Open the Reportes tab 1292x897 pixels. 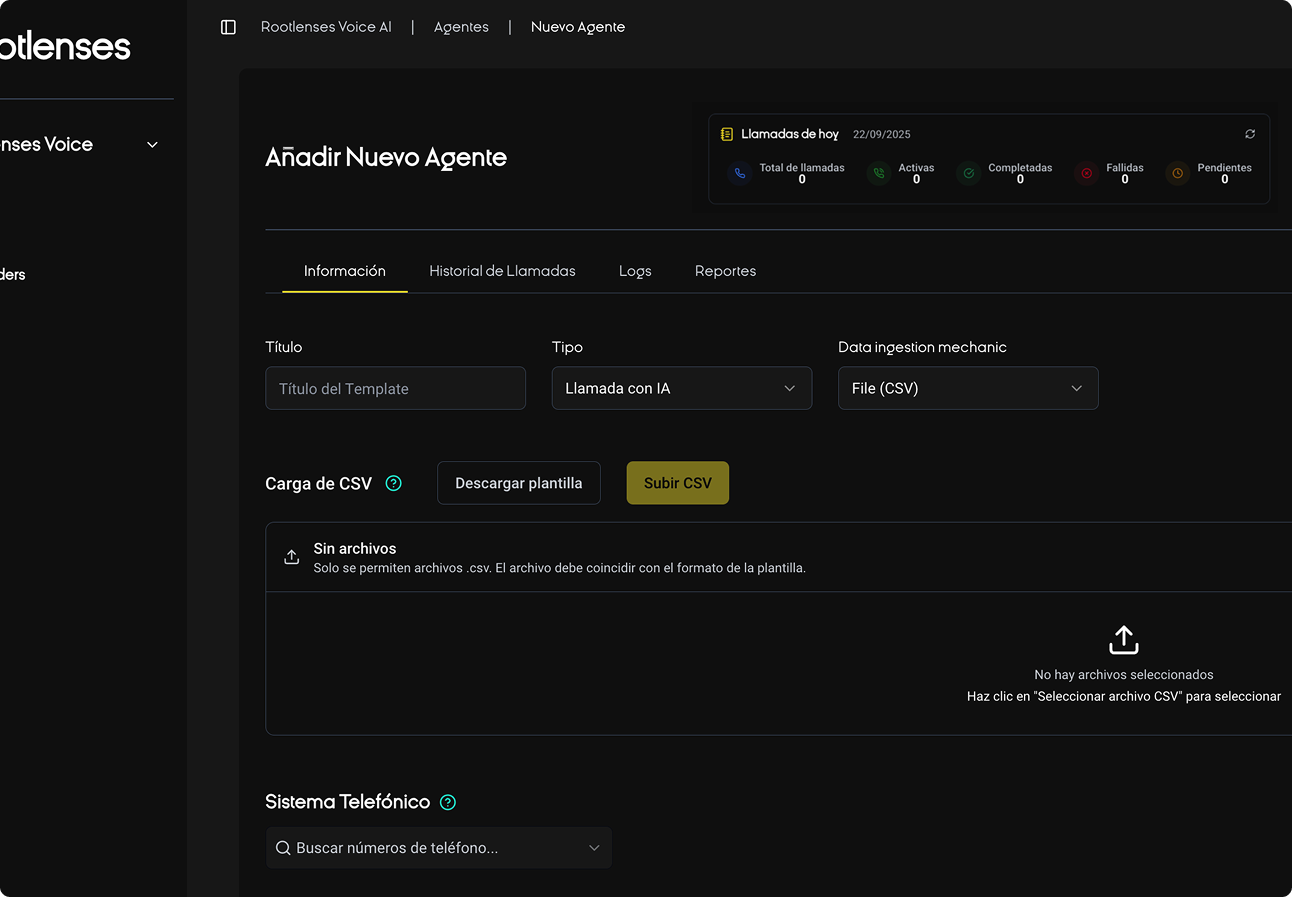pyautogui.click(x=725, y=271)
